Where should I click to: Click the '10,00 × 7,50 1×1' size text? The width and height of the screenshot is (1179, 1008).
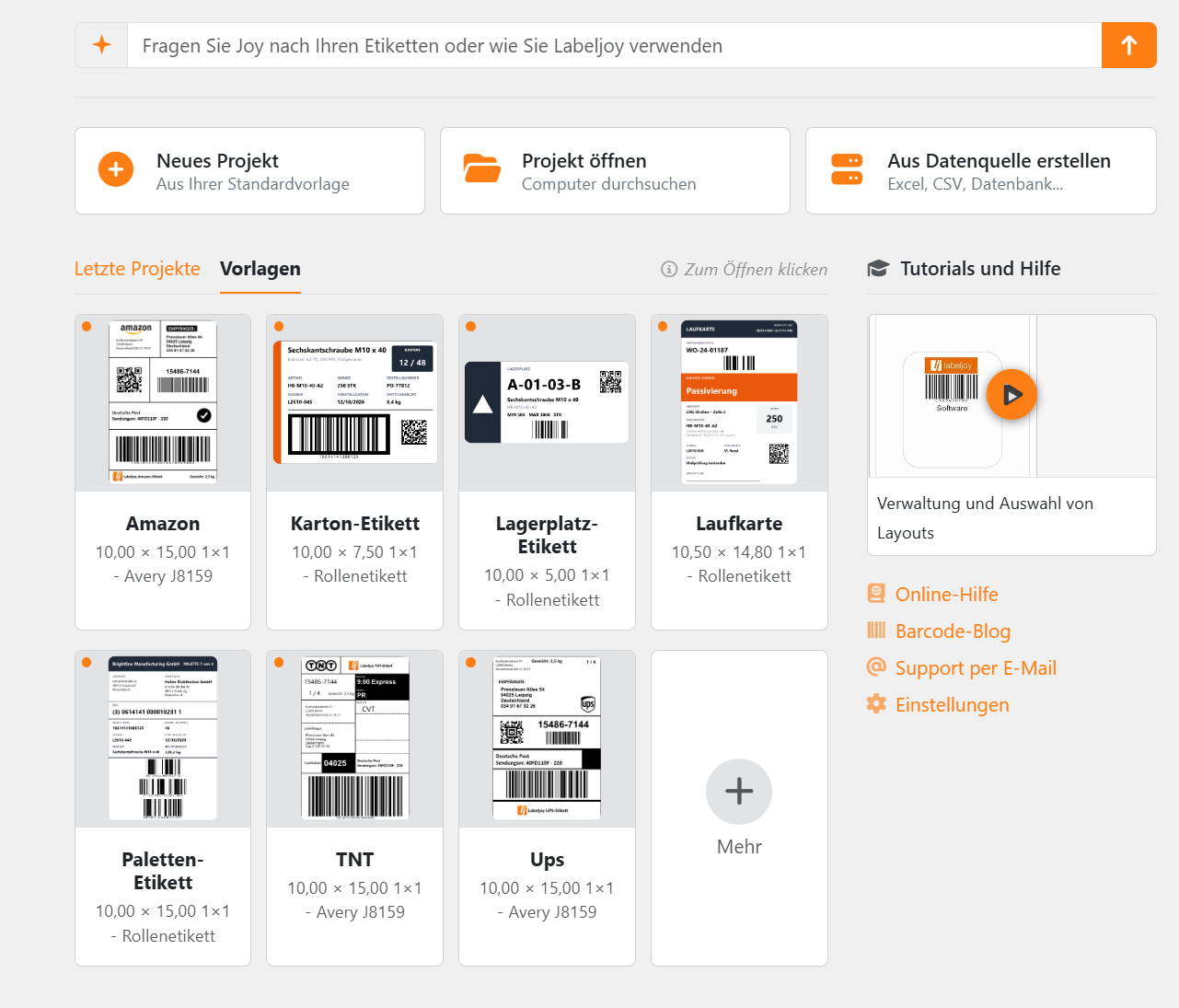click(x=354, y=552)
